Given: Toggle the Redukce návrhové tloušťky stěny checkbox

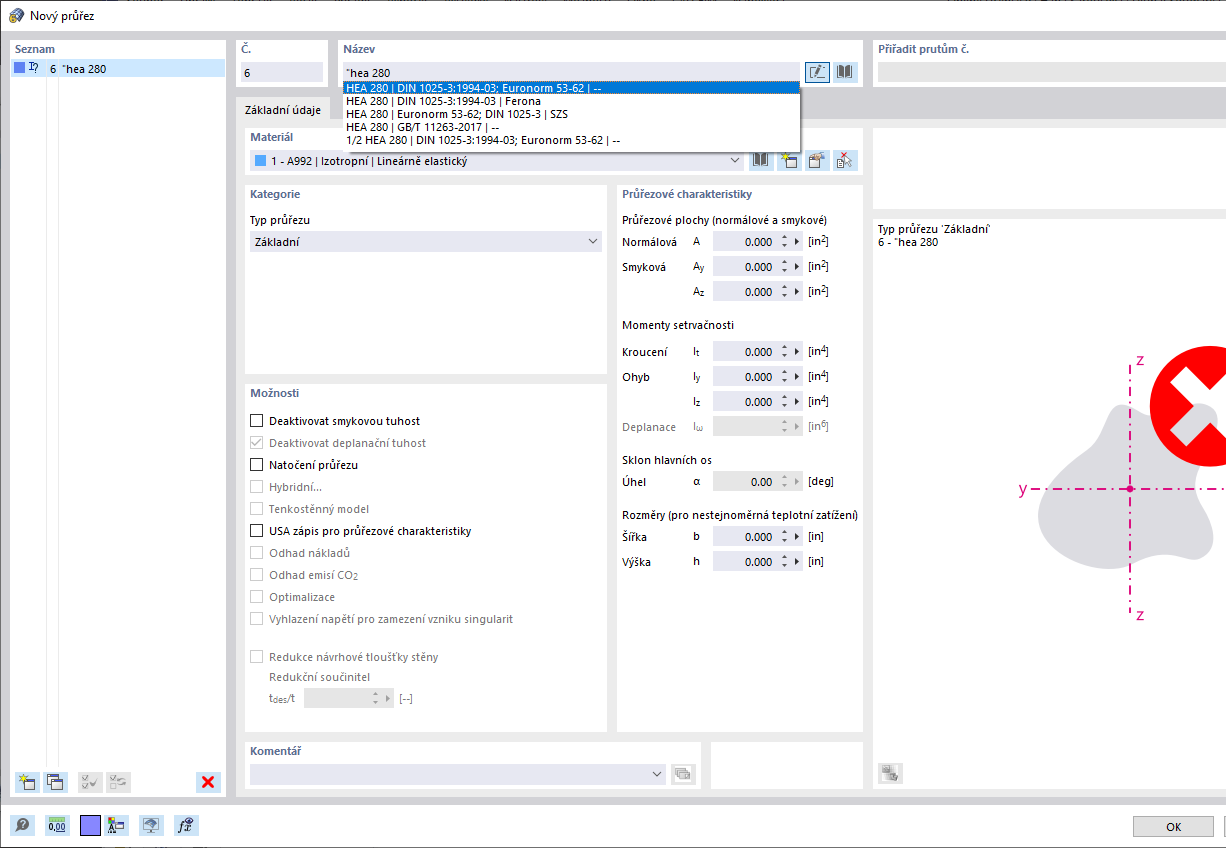Looking at the screenshot, I should point(257,657).
